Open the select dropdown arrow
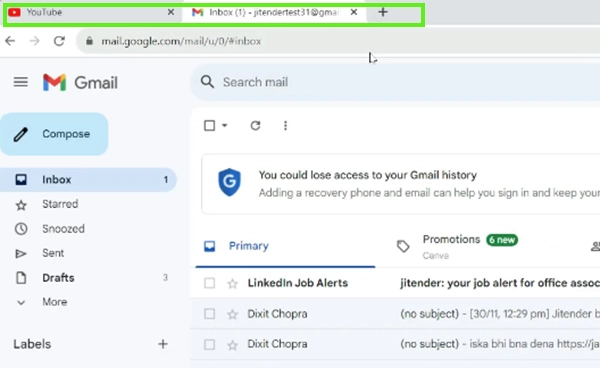Screen dimensions: 600x368 (x=225, y=125)
